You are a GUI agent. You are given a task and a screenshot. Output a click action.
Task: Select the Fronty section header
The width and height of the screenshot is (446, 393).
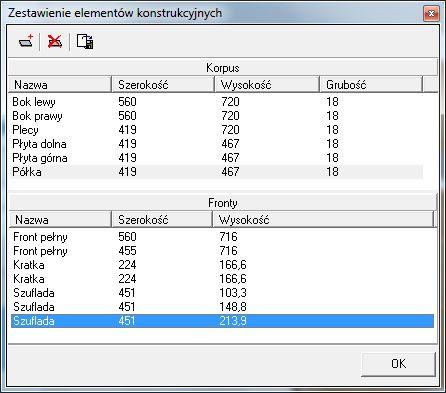pyautogui.click(x=223, y=203)
